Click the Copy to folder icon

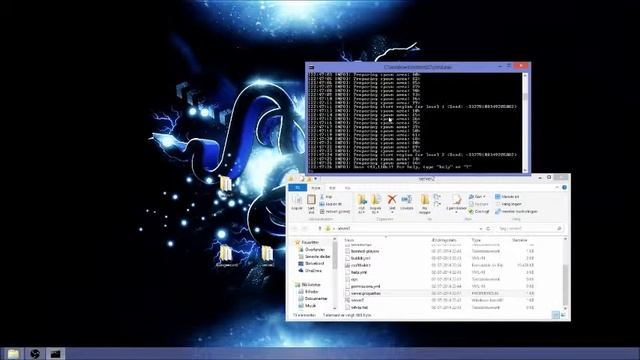tap(376, 200)
